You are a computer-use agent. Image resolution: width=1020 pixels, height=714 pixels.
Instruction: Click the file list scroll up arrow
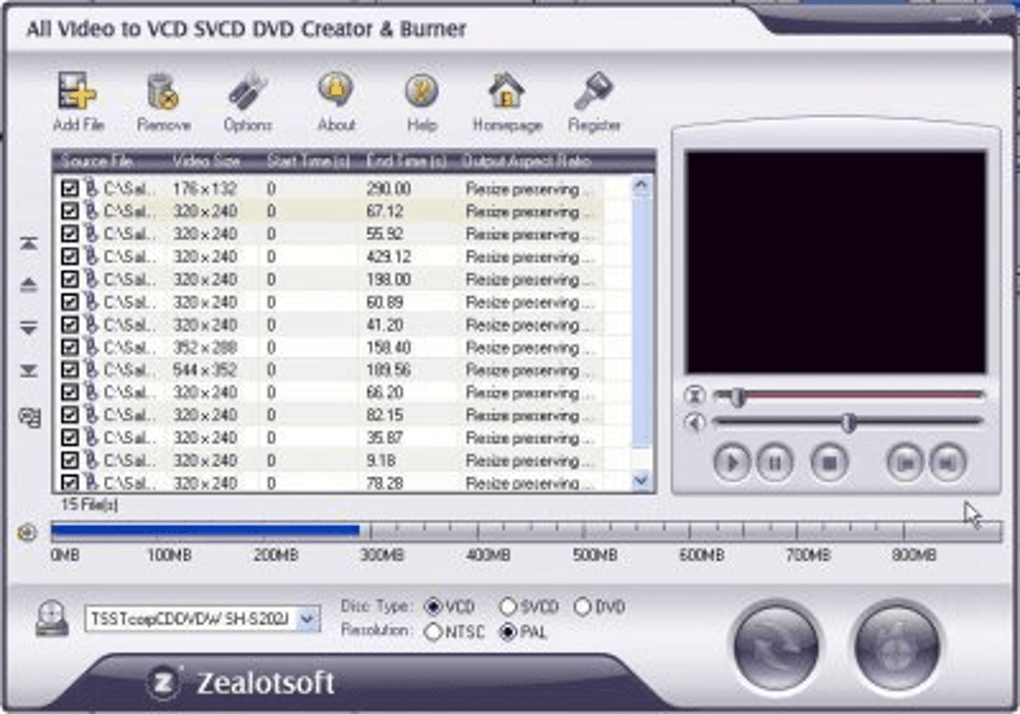tap(641, 187)
